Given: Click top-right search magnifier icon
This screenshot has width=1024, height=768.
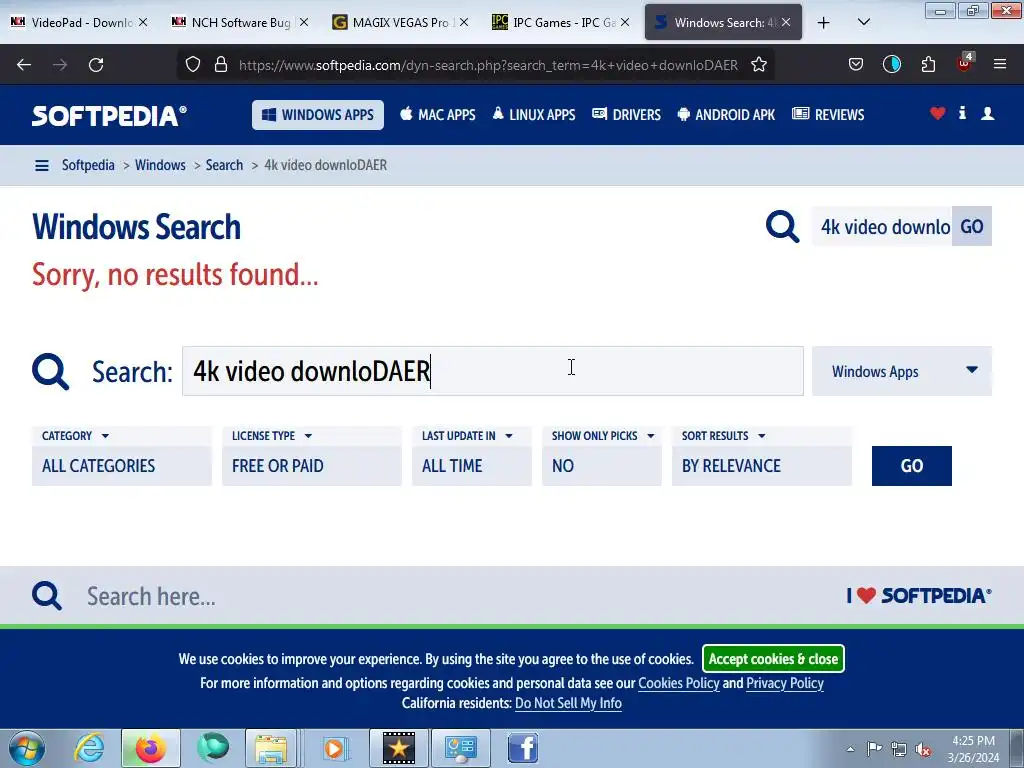Looking at the screenshot, I should point(782,227).
